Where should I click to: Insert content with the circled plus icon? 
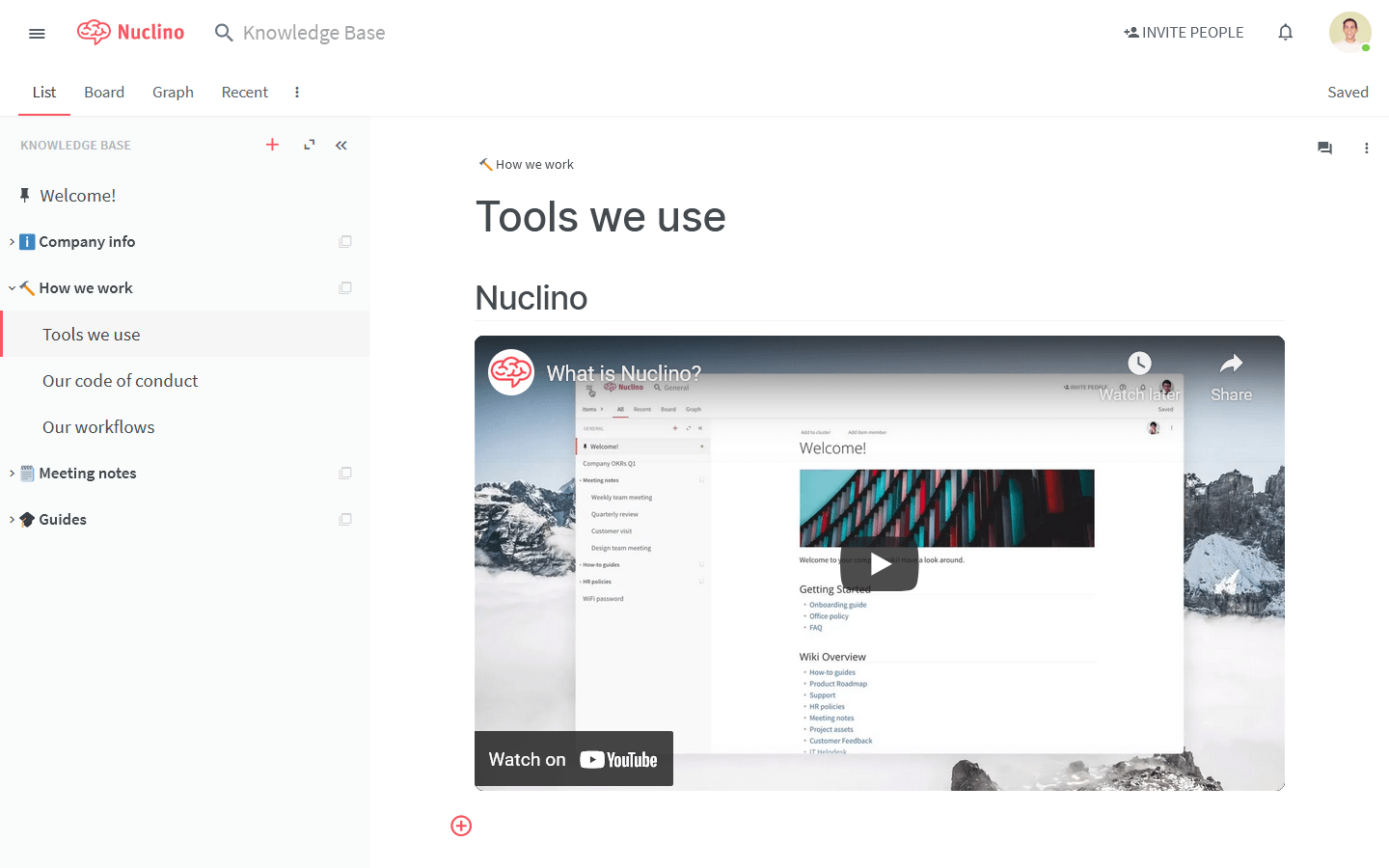pyautogui.click(x=461, y=826)
